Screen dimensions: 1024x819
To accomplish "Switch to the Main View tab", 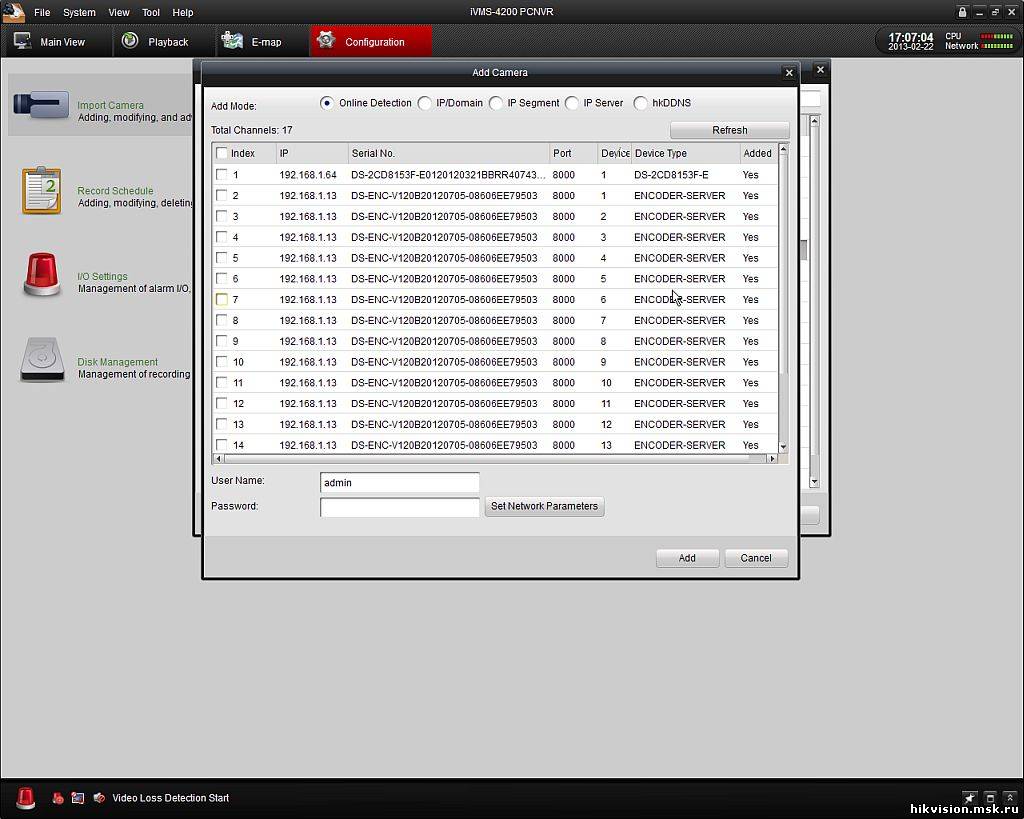I will point(57,41).
